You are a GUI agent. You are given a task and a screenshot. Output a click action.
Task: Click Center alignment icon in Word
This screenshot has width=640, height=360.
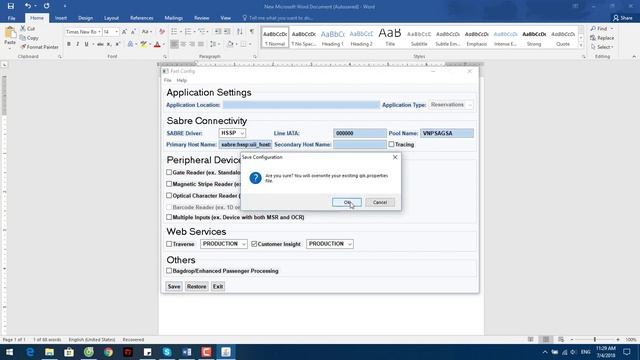click(183, 44)
